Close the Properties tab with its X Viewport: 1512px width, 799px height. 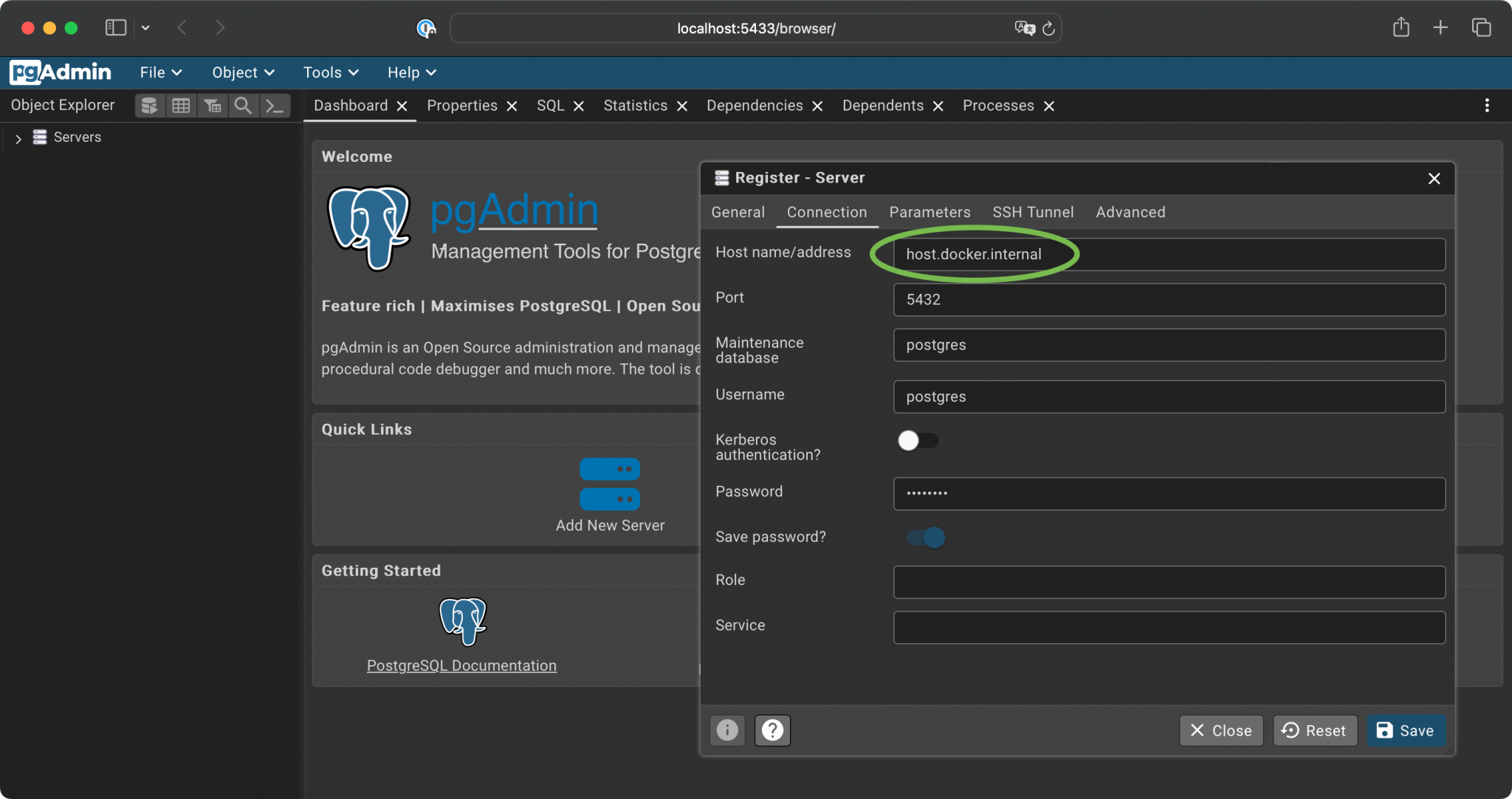(x=512, y=106)
